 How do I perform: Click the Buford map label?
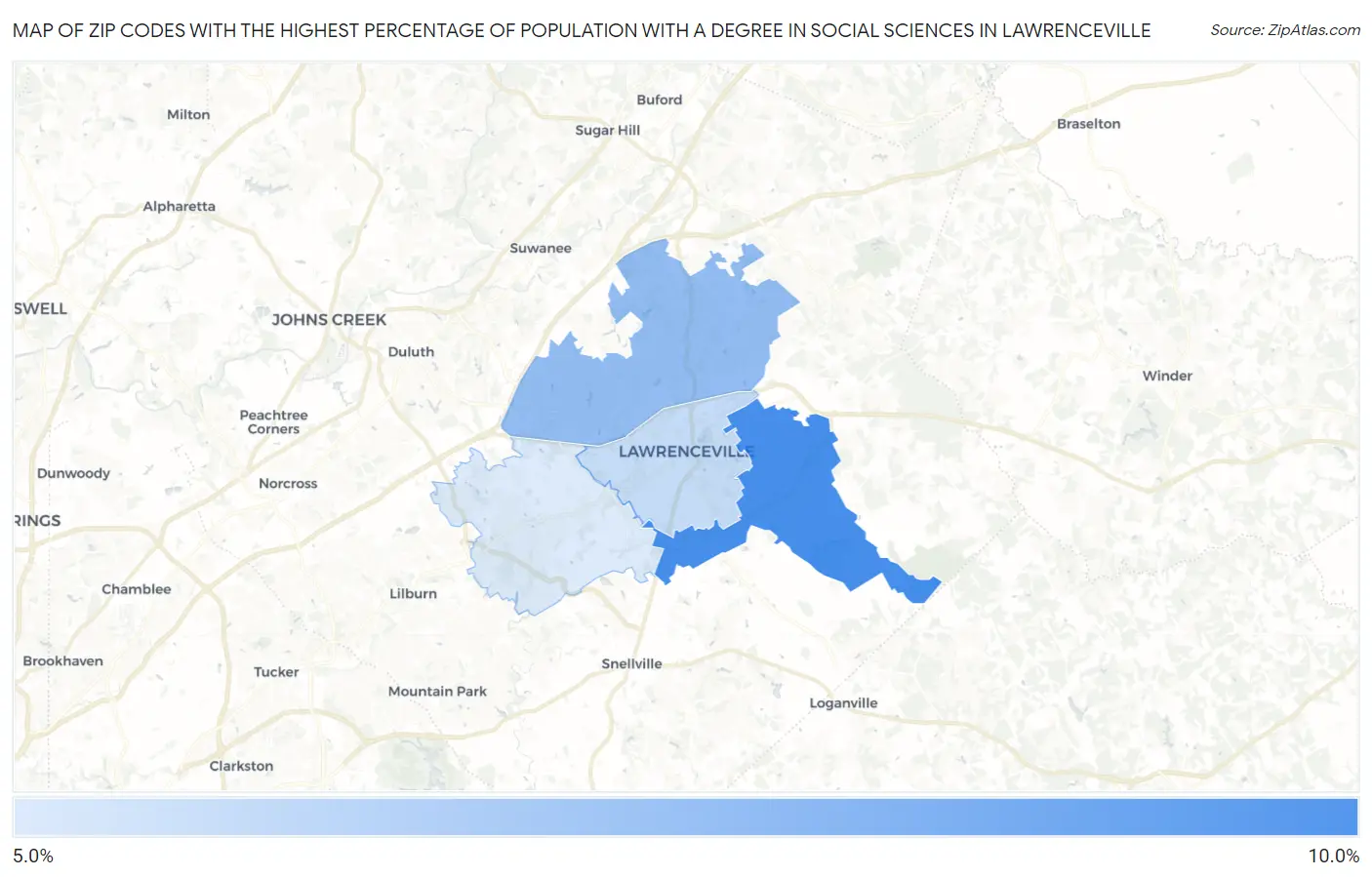pos(660,100)
